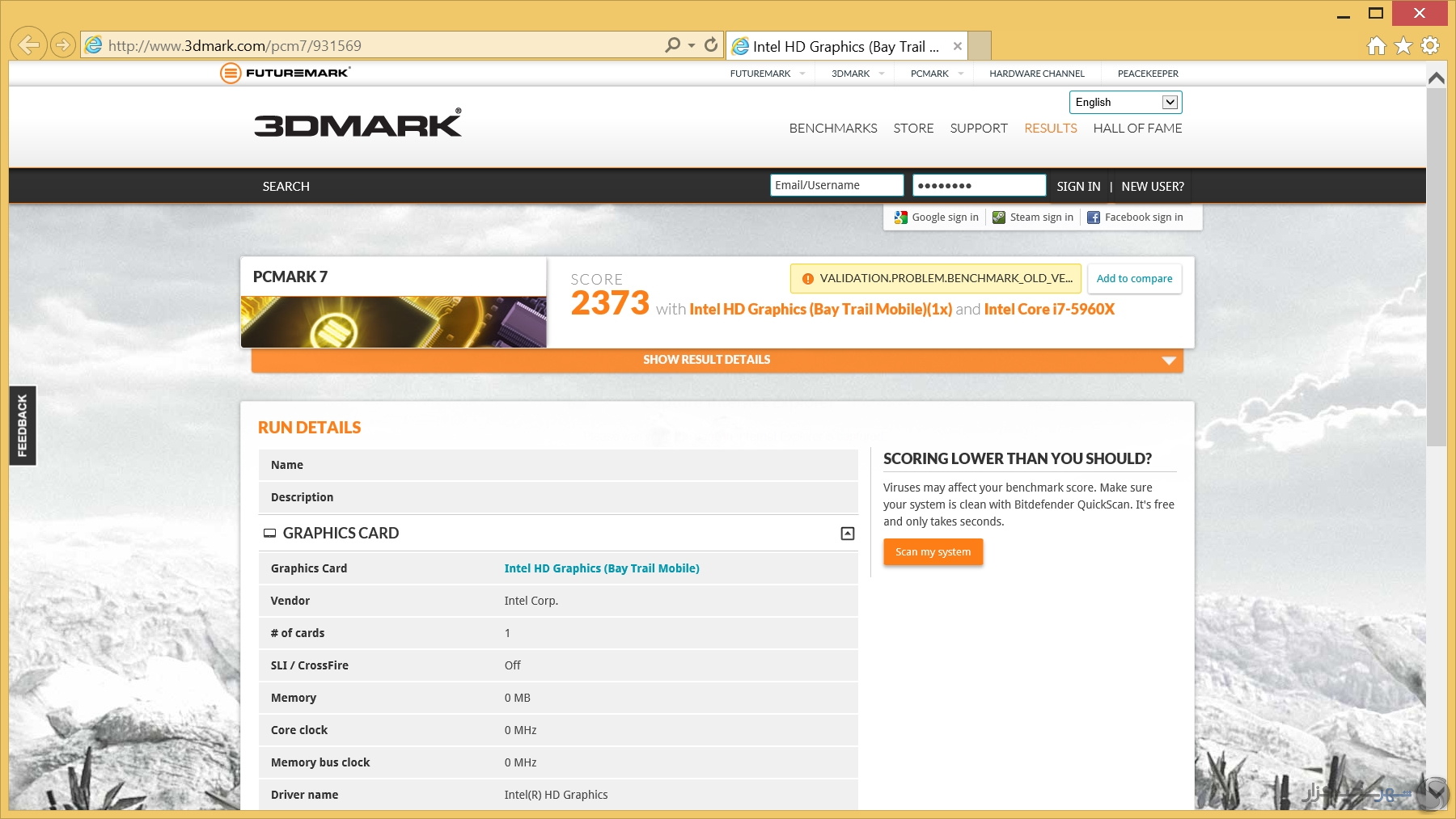Go back with browser back arrow
The width and height of the screenshot is (1456, 819).
(28, 44)
